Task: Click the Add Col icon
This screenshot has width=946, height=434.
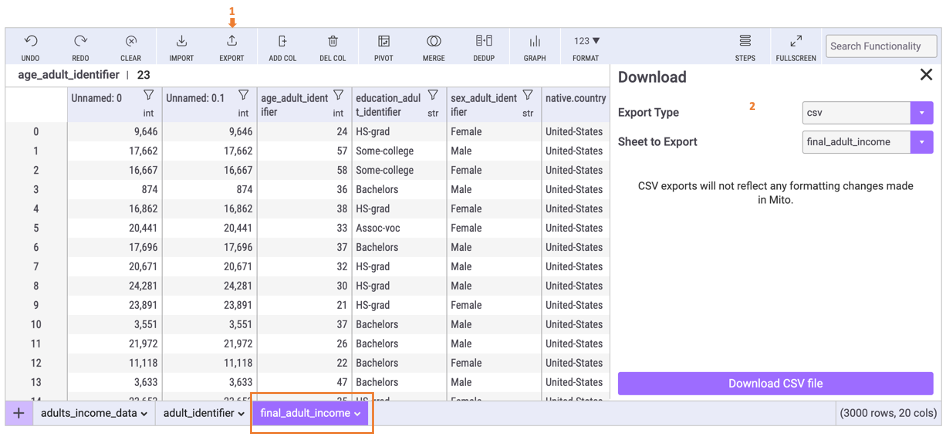Action: [282, 41]
